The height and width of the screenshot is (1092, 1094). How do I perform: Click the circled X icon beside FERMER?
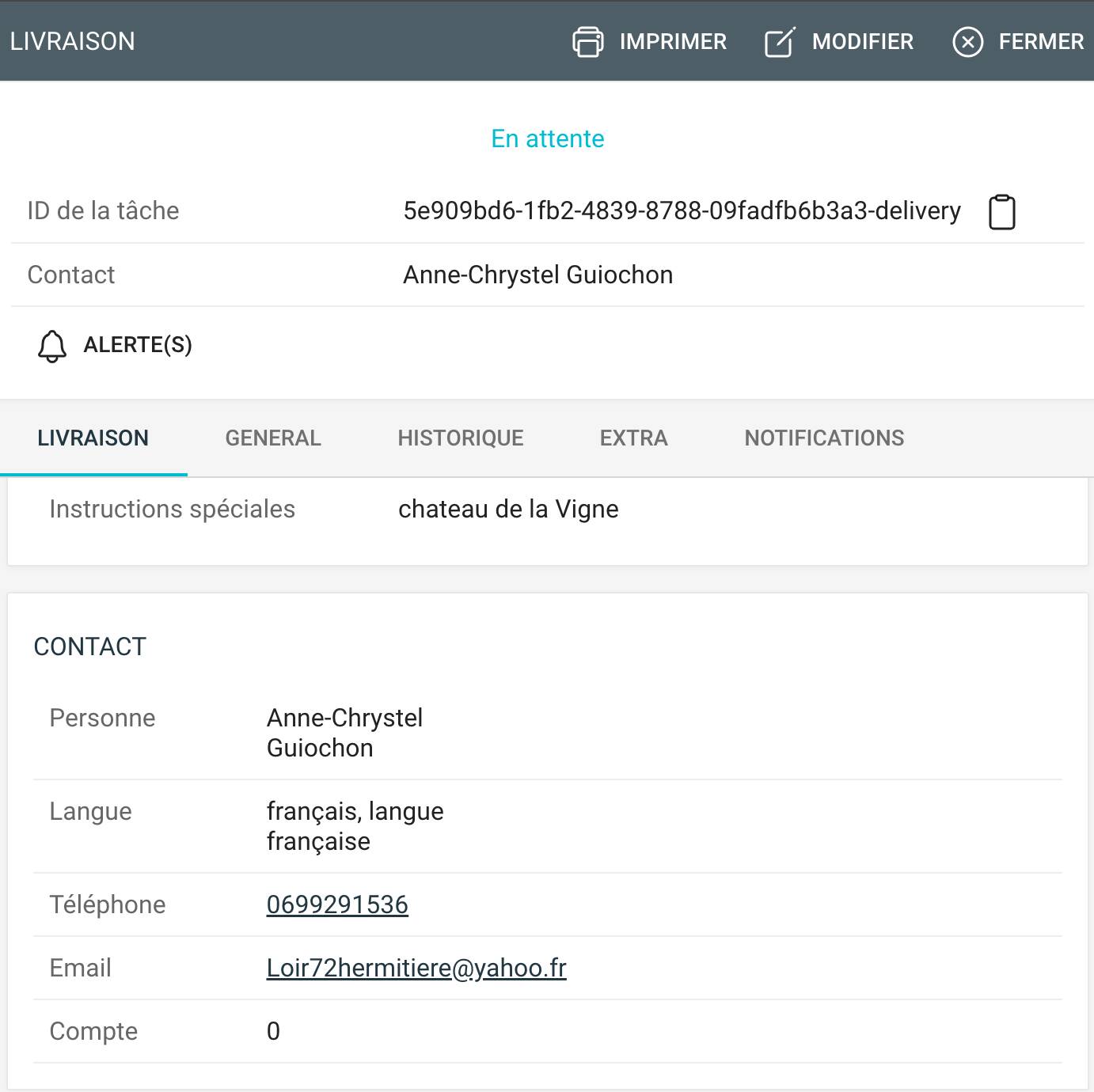(x=967, y=42)
